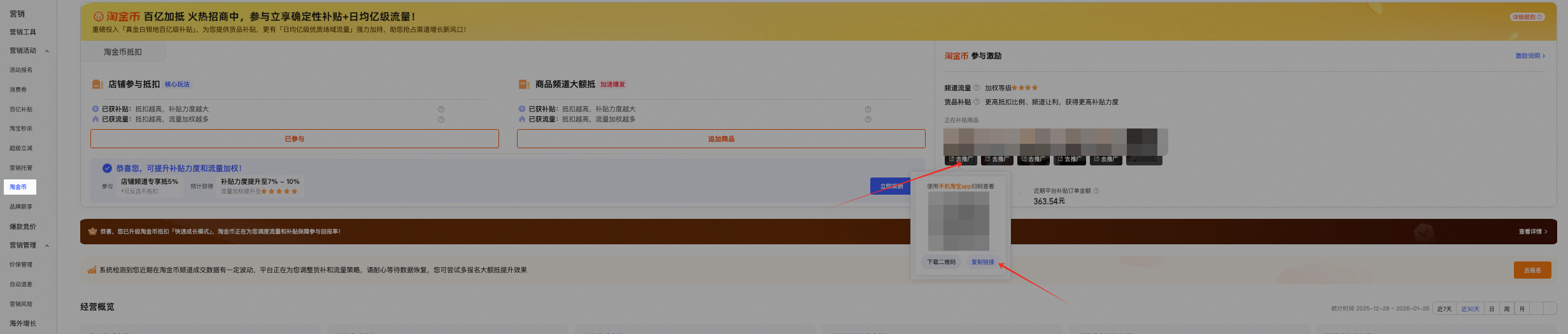This screenshot has height=334, width=1568.
Task: Click the 店铺参与抵扣 shop icon
Action: (97, 84)
